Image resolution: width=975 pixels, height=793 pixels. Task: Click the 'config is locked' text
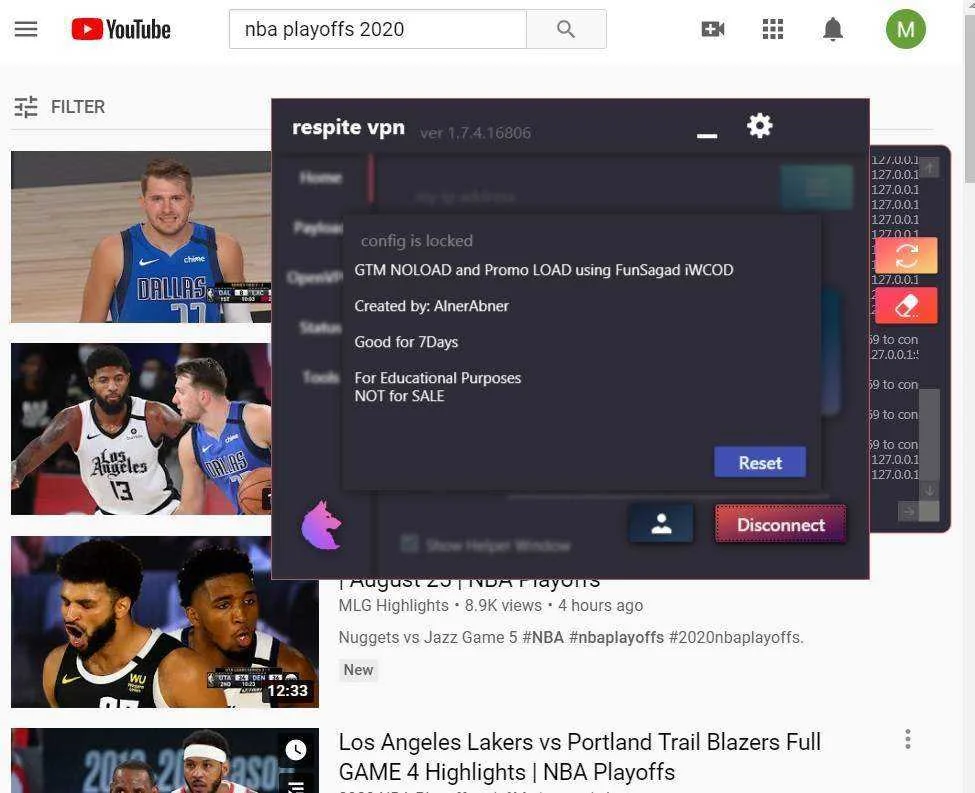point(417,241)
